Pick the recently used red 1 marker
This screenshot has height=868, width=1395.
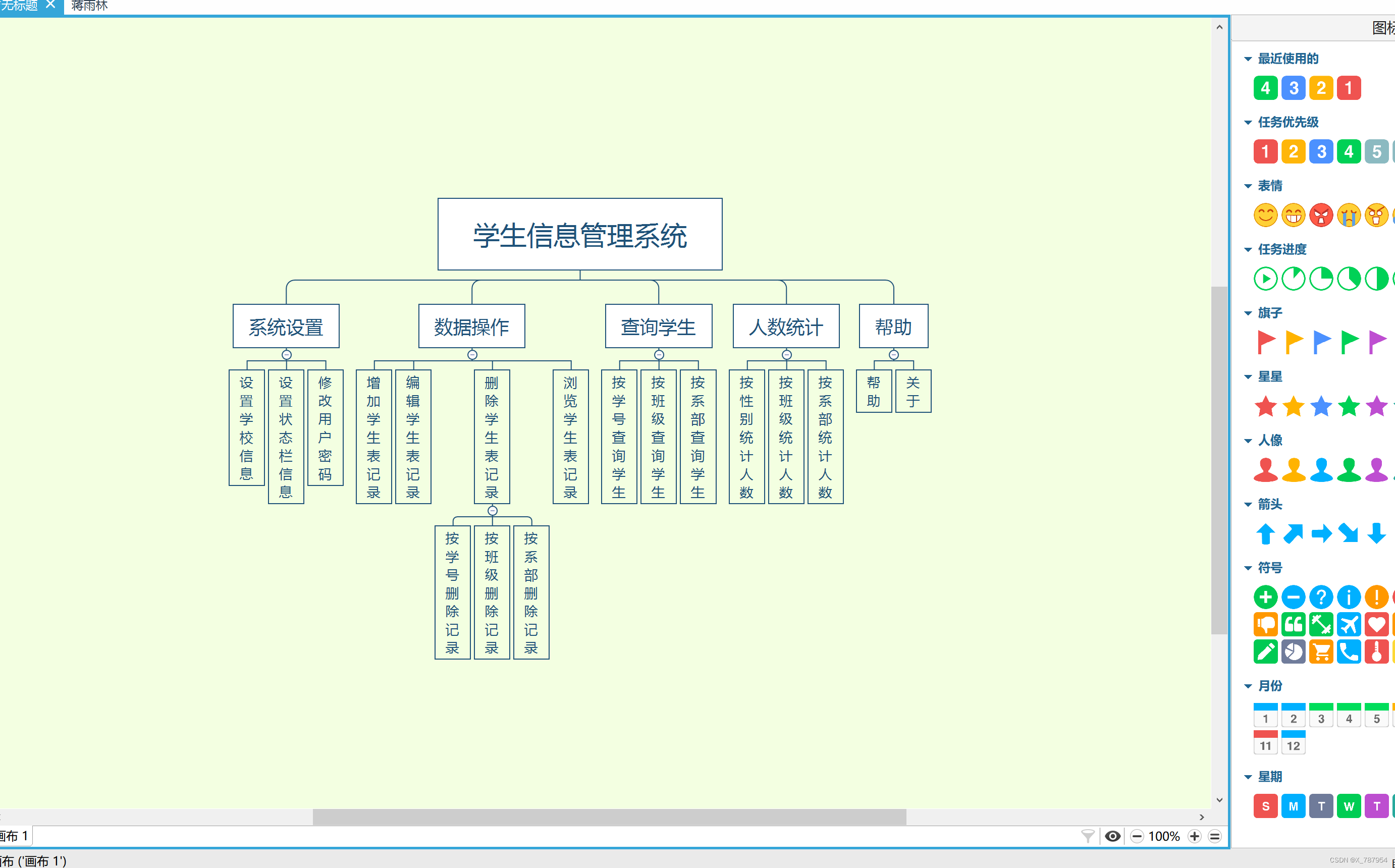pyautogui.click(x=1349, y=88)
